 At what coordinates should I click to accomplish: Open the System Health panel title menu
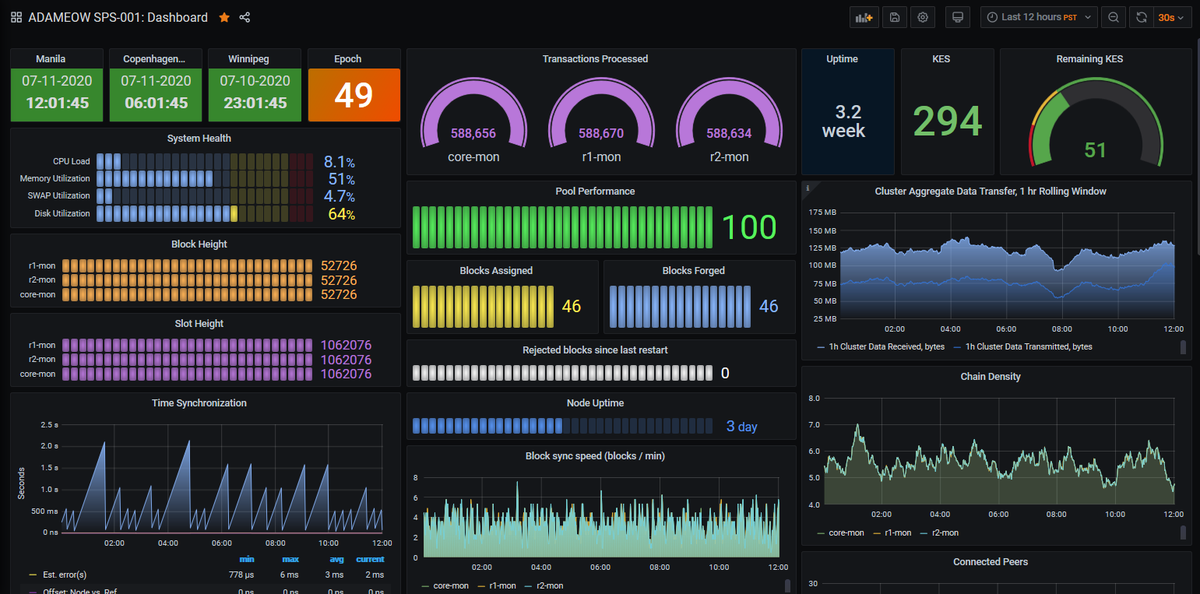199,139
